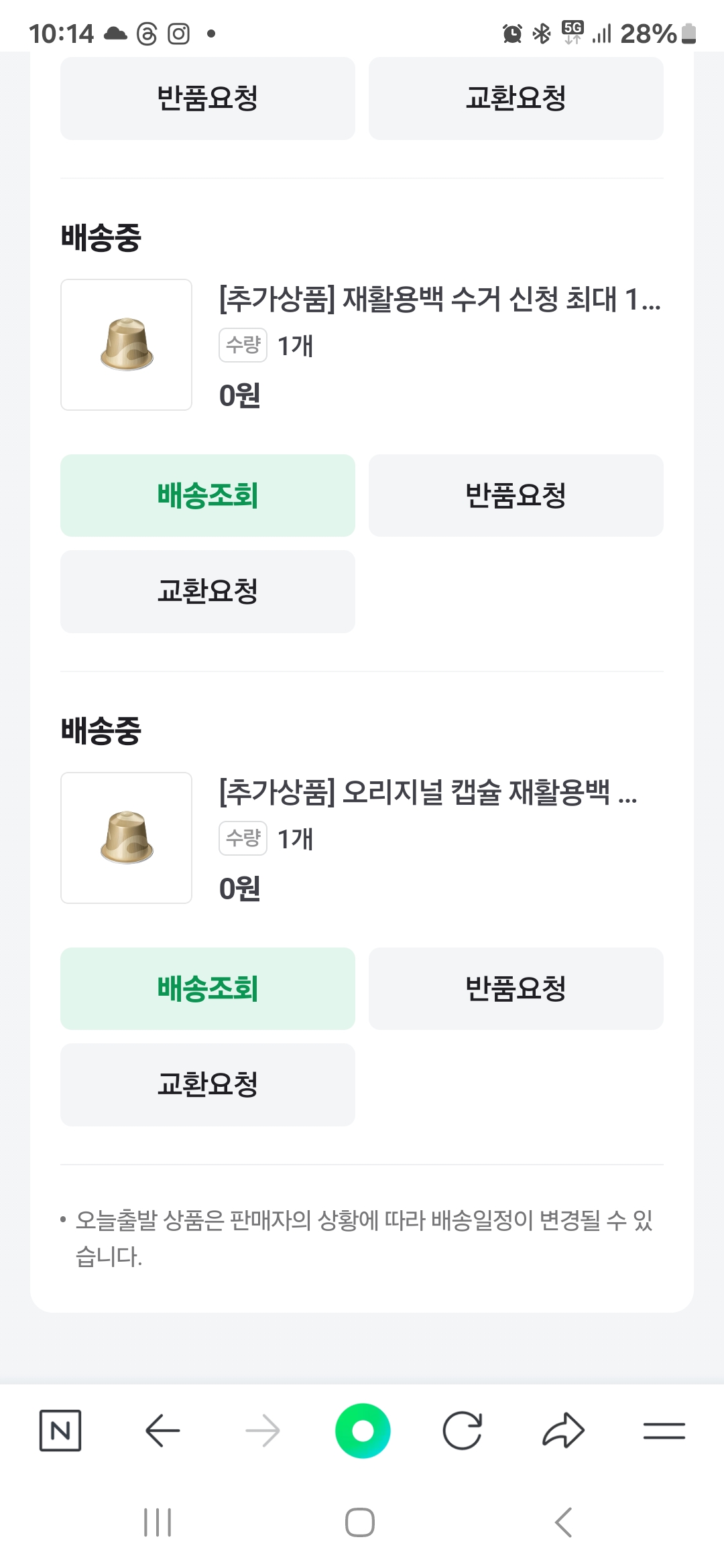This screenshot has height=1568, width=724.
Task: Tap Android recent apps button
Action: tap(158, 1522)
